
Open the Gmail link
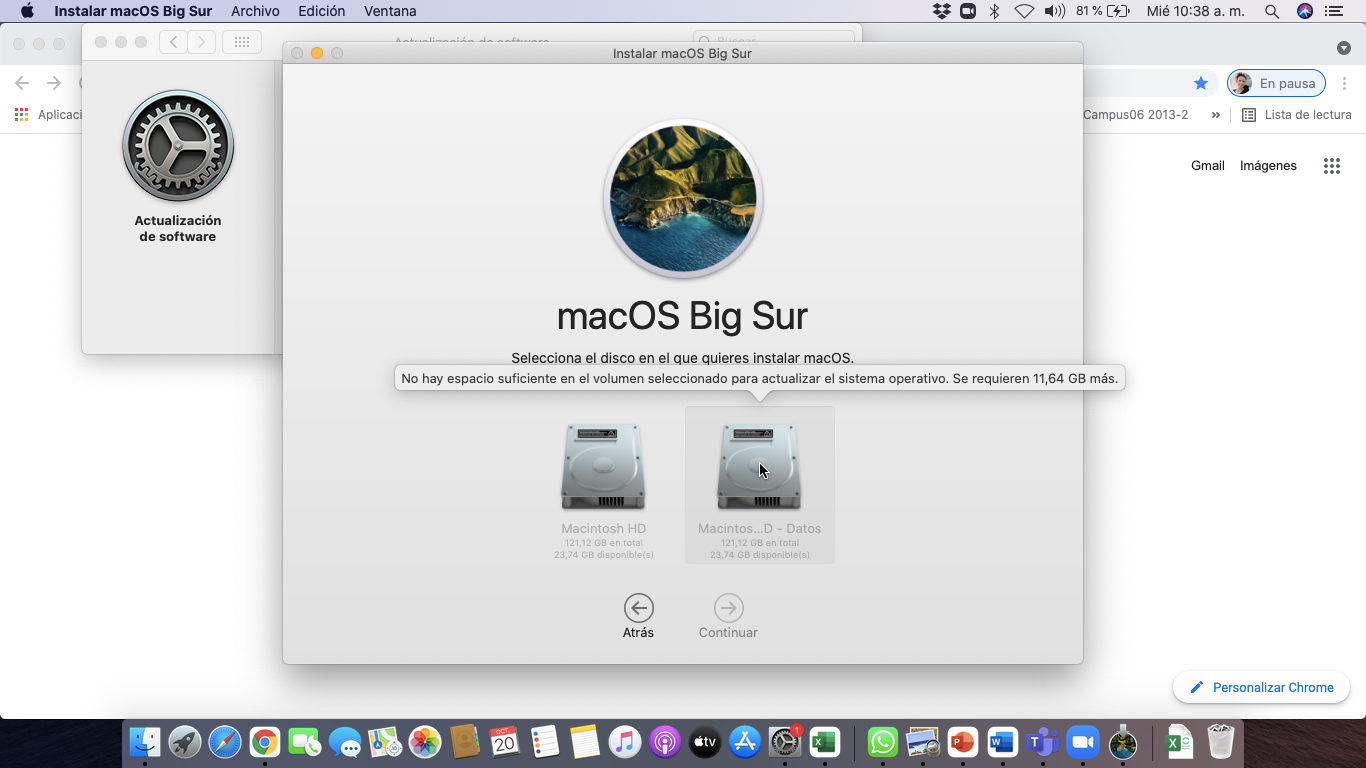coord(1208,166)
